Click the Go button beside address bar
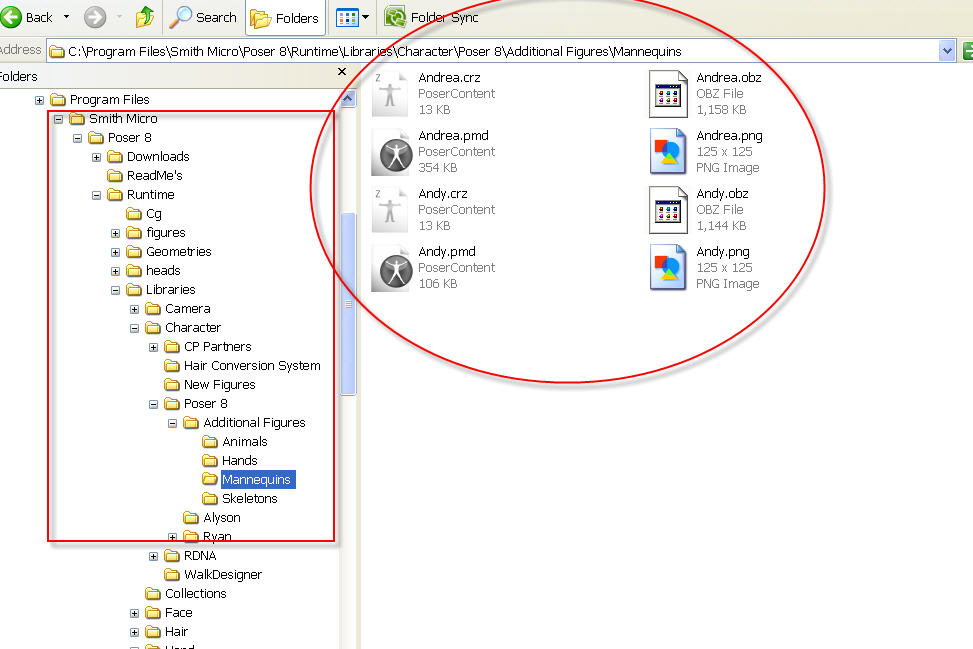Viewport: 973px width, 649px height. coord(967,51)
